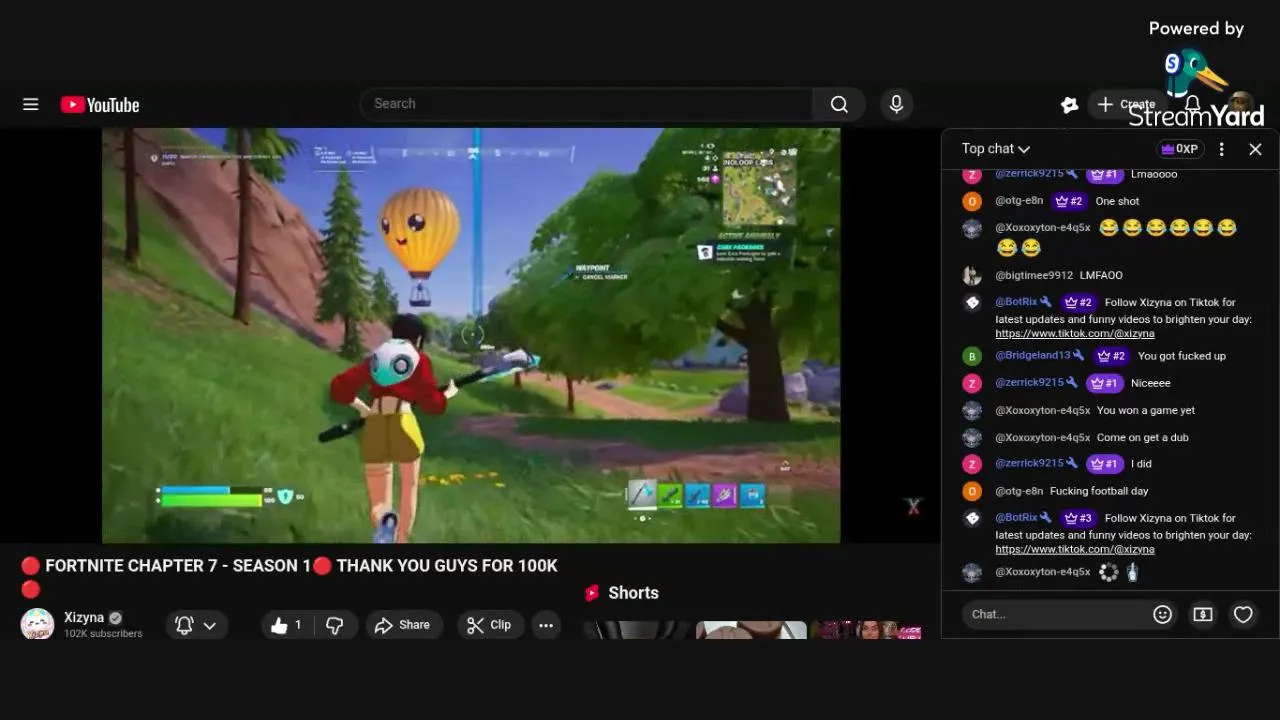Click @Bridgeland13 username in chat
The width and height of the screenshot is (1280, 720).
1033,356
